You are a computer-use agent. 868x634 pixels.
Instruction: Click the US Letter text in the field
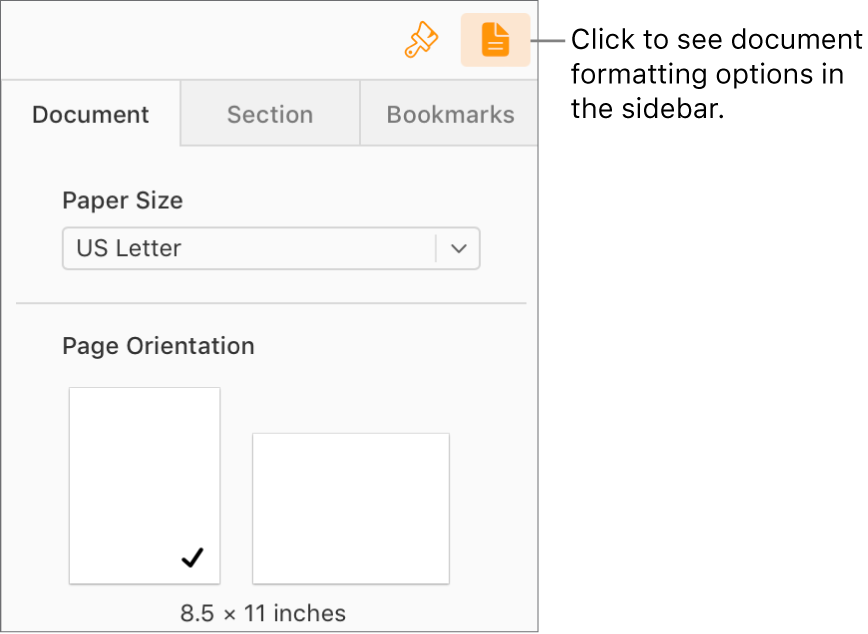coord(129,249)
